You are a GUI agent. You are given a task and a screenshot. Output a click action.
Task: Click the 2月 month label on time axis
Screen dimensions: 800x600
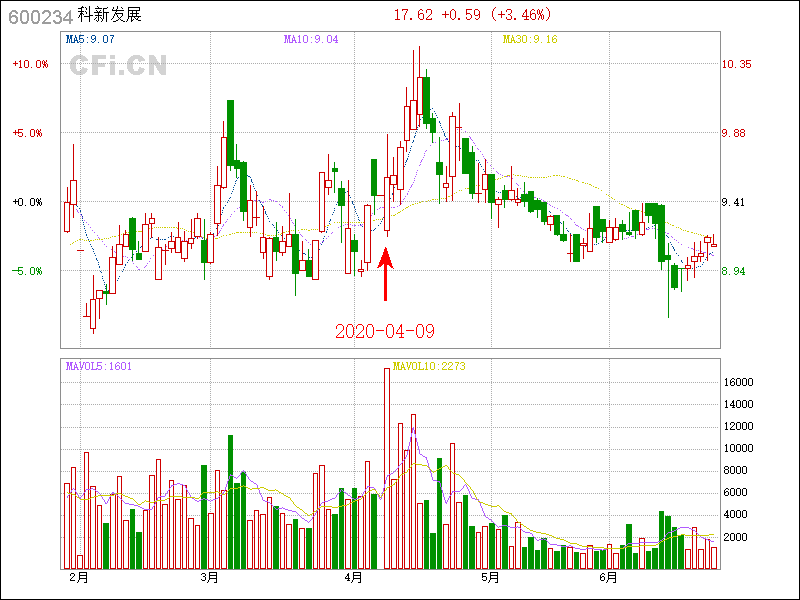pyautogui.click(x=78, y=578)
